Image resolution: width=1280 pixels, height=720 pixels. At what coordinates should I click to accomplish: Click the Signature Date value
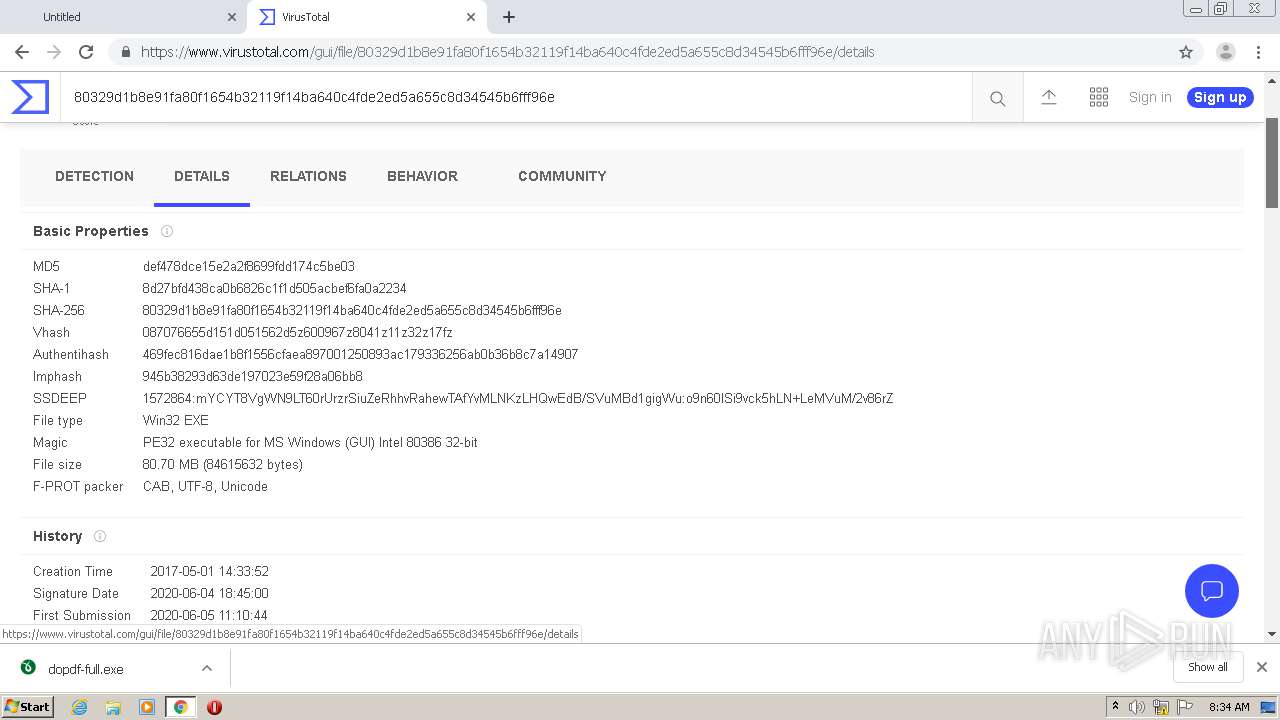[x=209, y=594]
